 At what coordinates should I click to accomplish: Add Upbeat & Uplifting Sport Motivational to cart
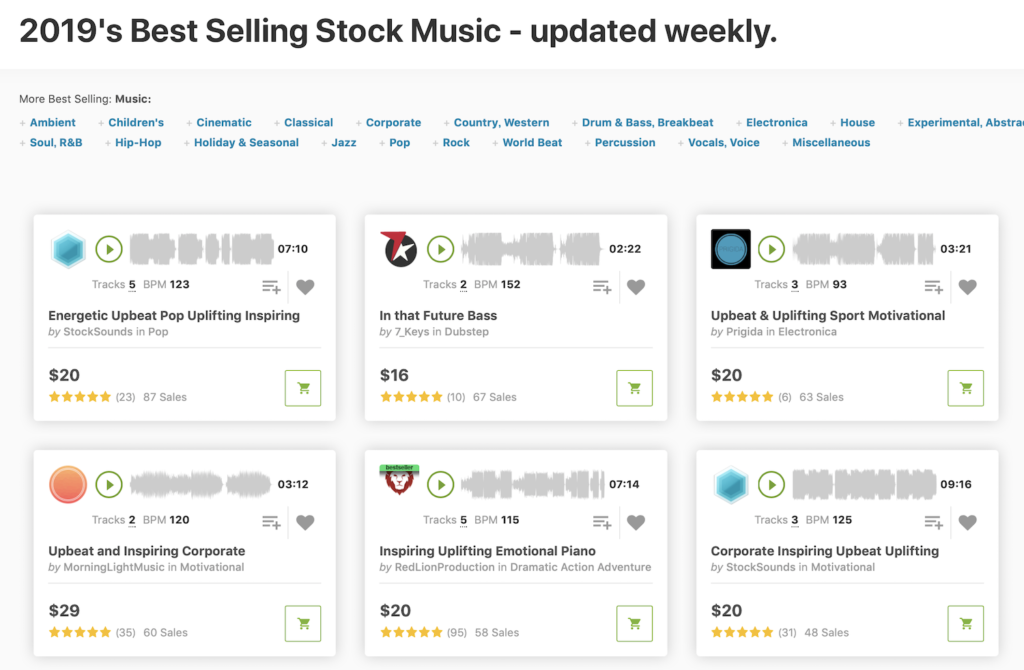coord(965,388)
